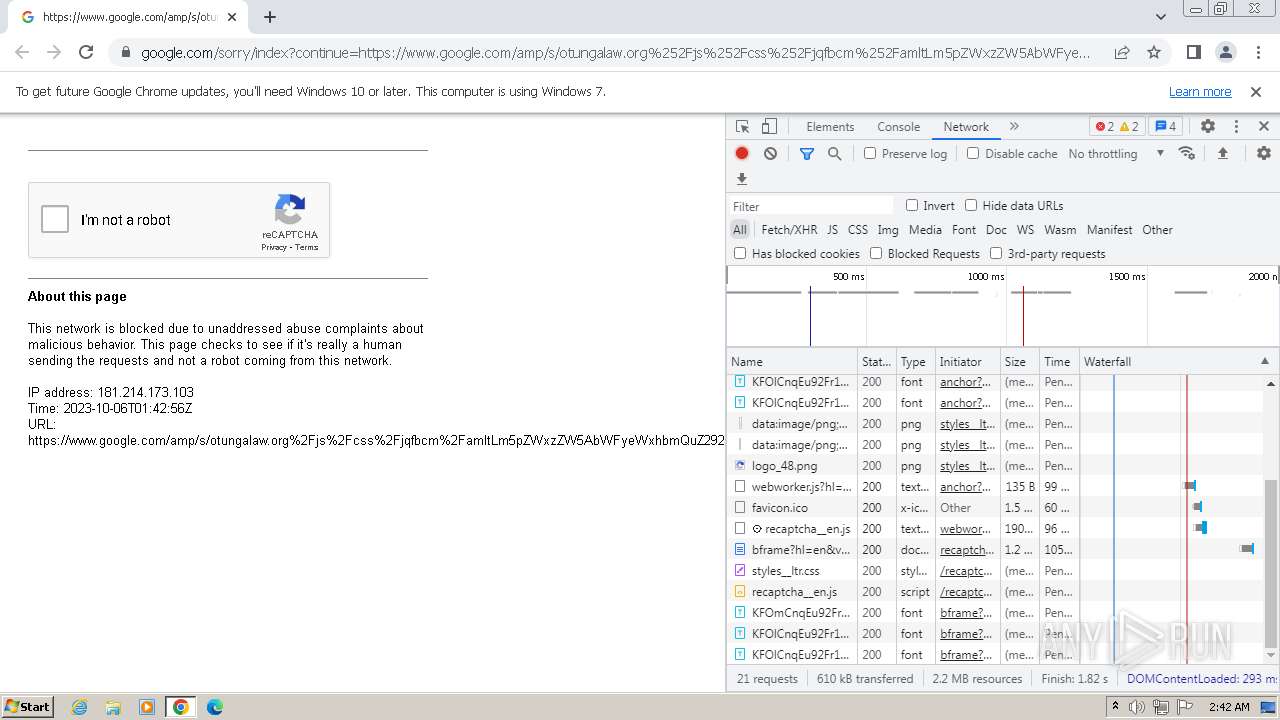The width and height of the screenshot is (1280, 720).
Task: Open DevTools settings gear
Action: pos(1208,127)
